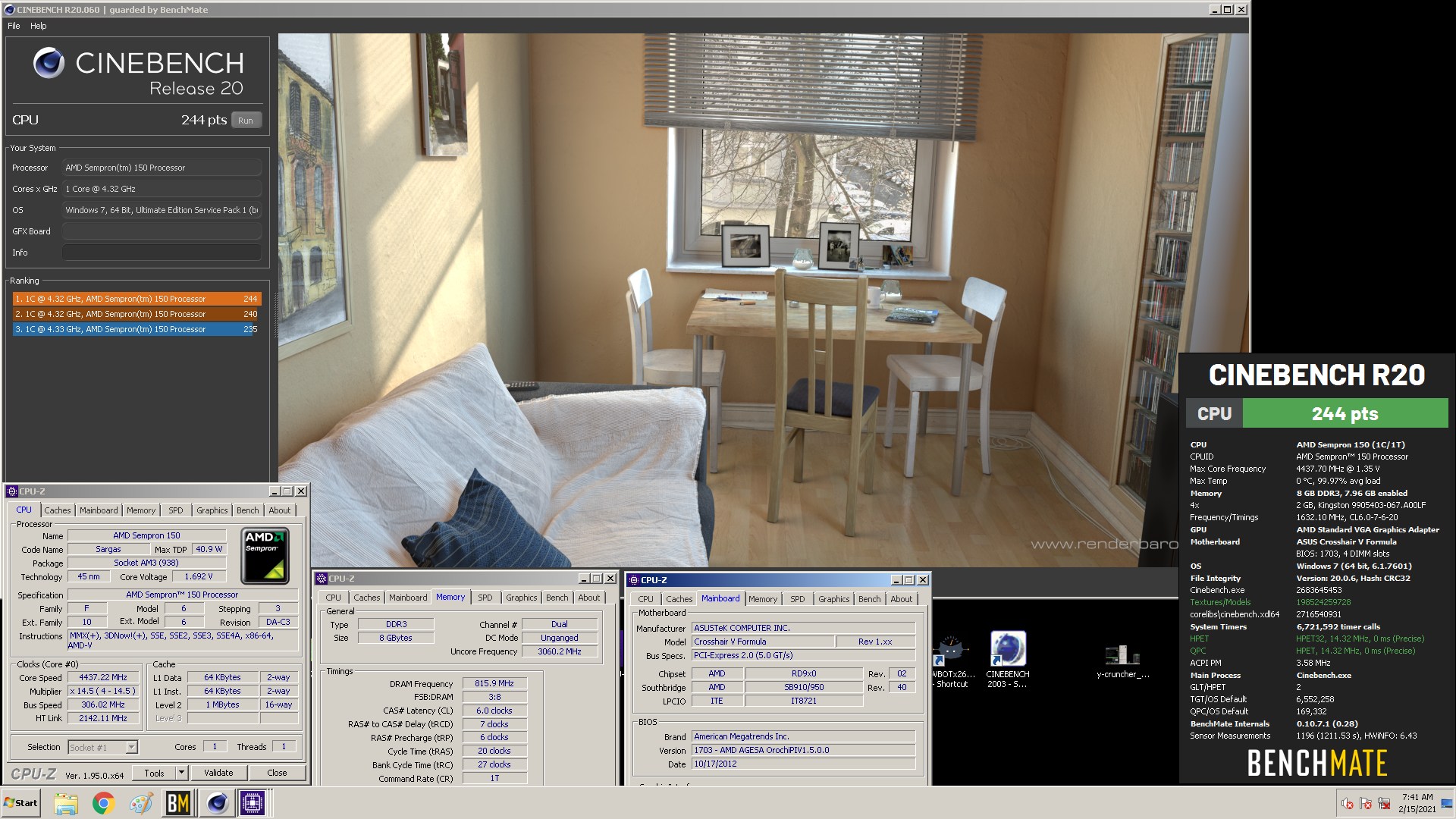Select the CPU tab in CPU-Z Memory window
The height and width of the screenshot is (819, 1456).
click(x=334, y=598)
